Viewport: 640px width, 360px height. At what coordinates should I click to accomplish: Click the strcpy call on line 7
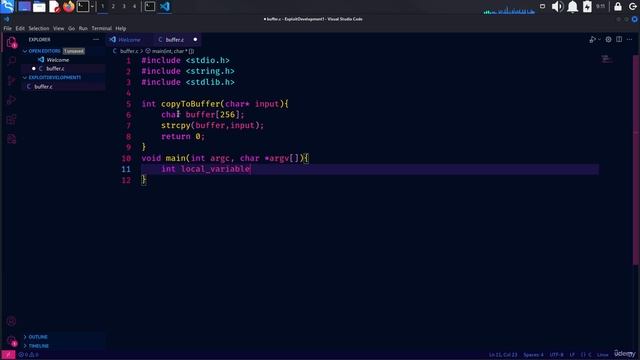176,126
